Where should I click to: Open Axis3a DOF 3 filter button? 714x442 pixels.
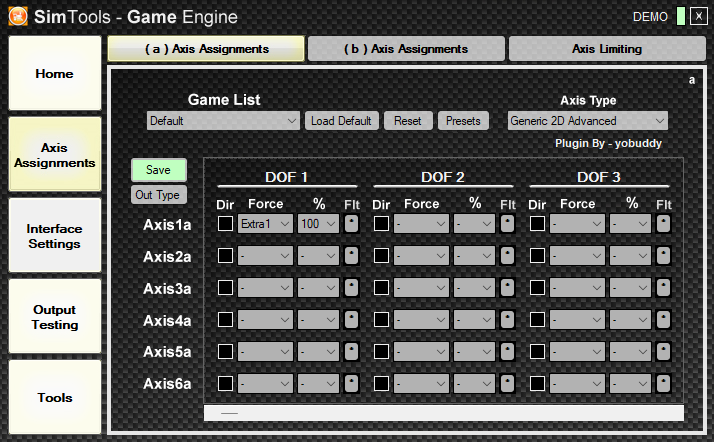663,288
